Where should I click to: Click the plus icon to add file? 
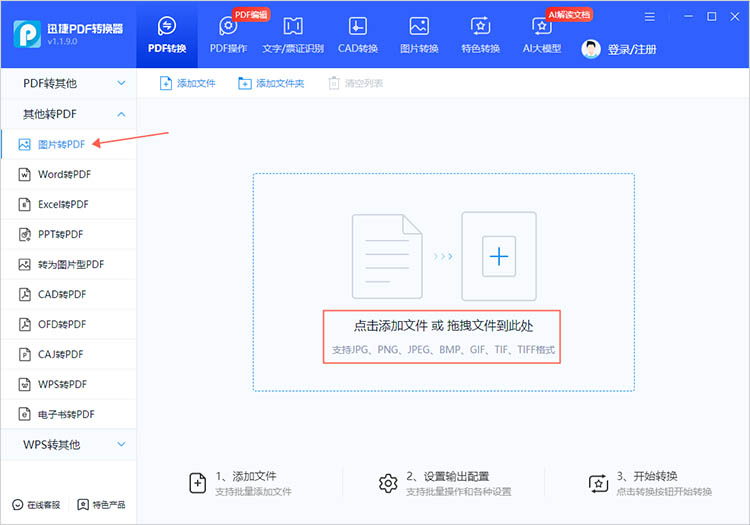[x=499, y=256]
